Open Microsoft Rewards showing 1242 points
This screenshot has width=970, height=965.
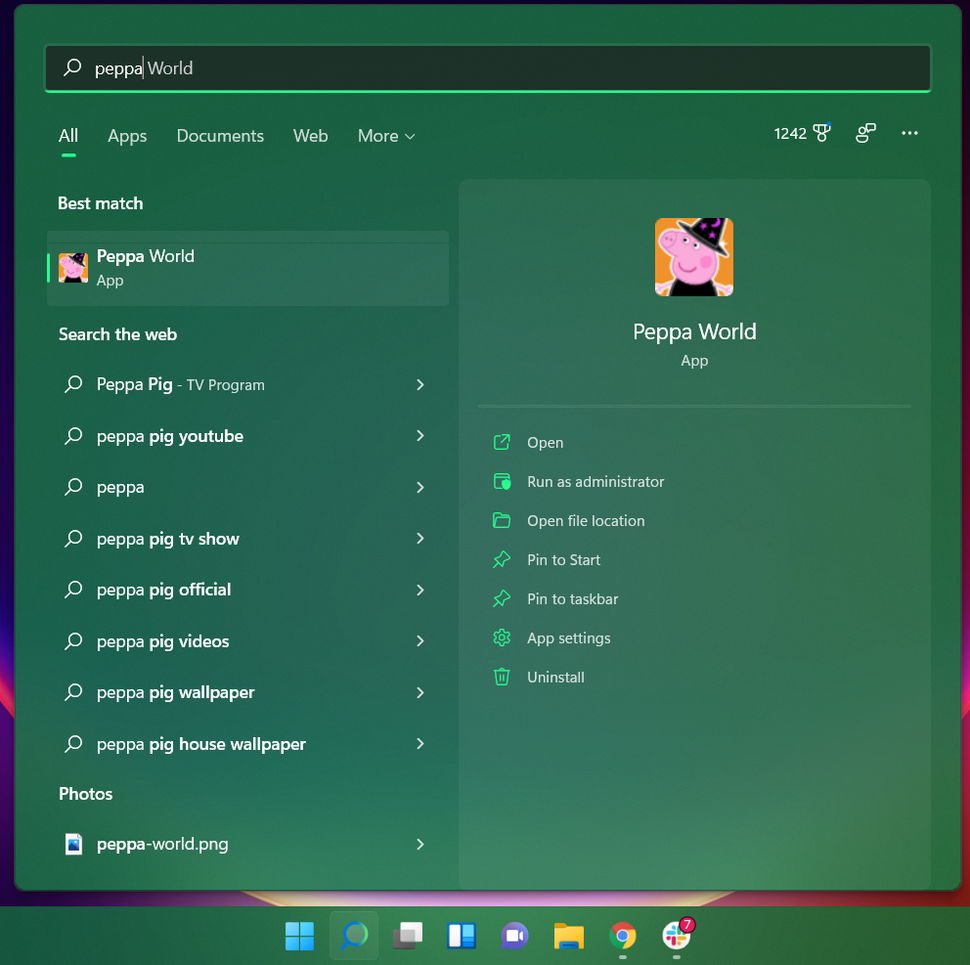(800, 133)
